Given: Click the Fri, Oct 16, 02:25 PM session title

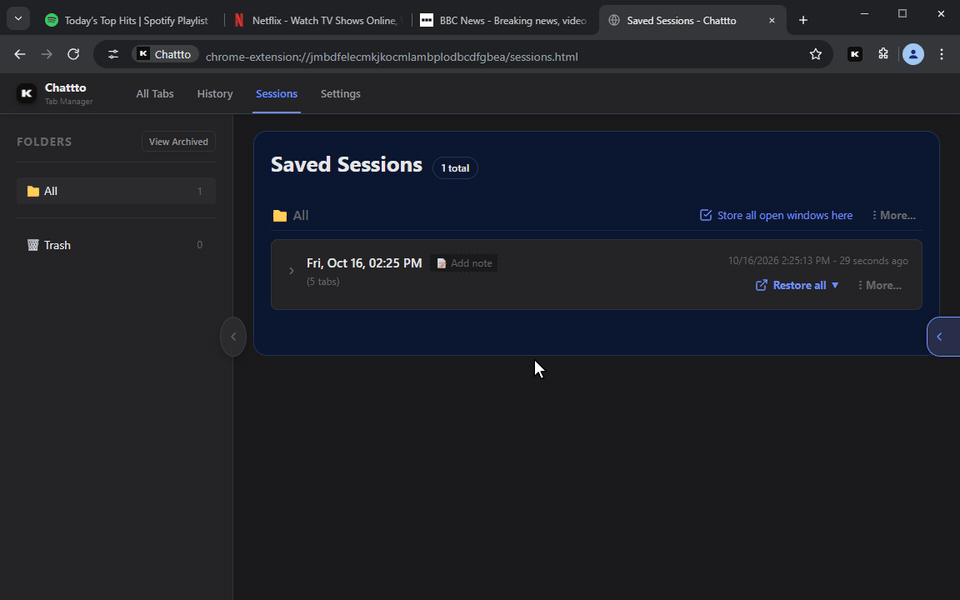Looking at the screenshot, I should 364,263.
